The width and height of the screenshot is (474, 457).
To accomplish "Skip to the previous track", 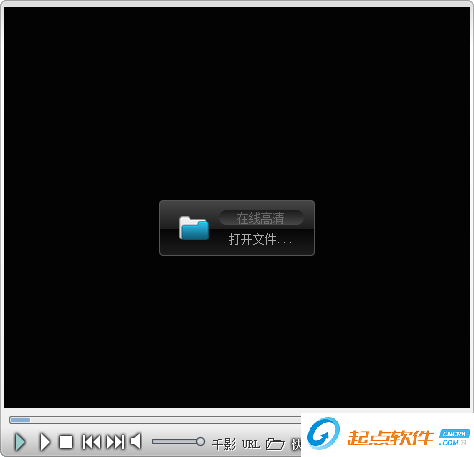I will click(91, 442).
